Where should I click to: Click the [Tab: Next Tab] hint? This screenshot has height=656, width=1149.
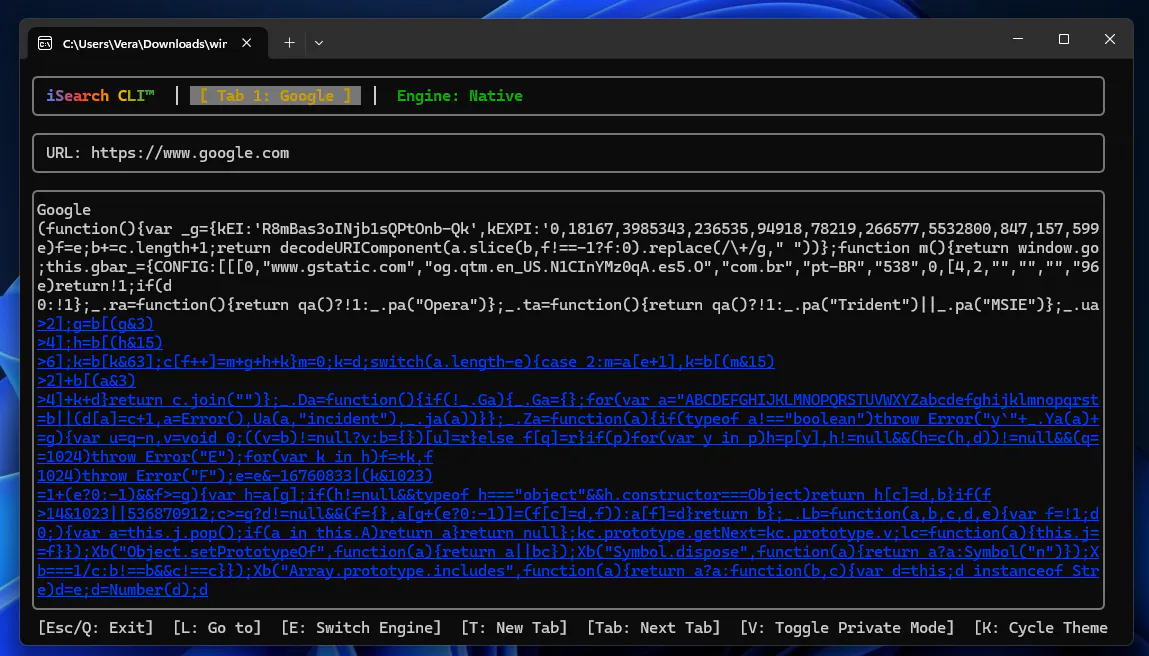[x=654, y=628]
